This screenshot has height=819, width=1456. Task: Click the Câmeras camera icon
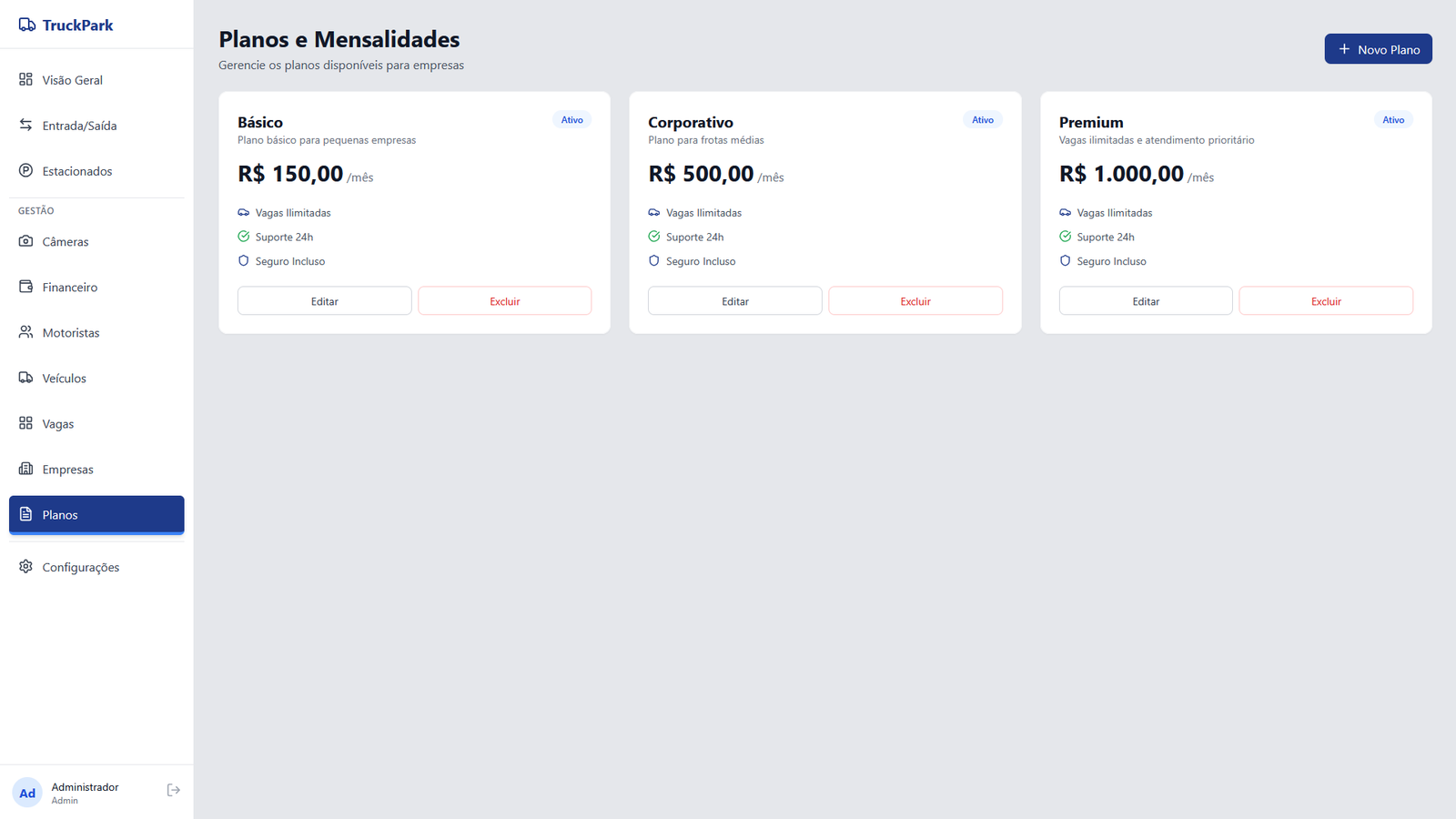pos(25,241)
